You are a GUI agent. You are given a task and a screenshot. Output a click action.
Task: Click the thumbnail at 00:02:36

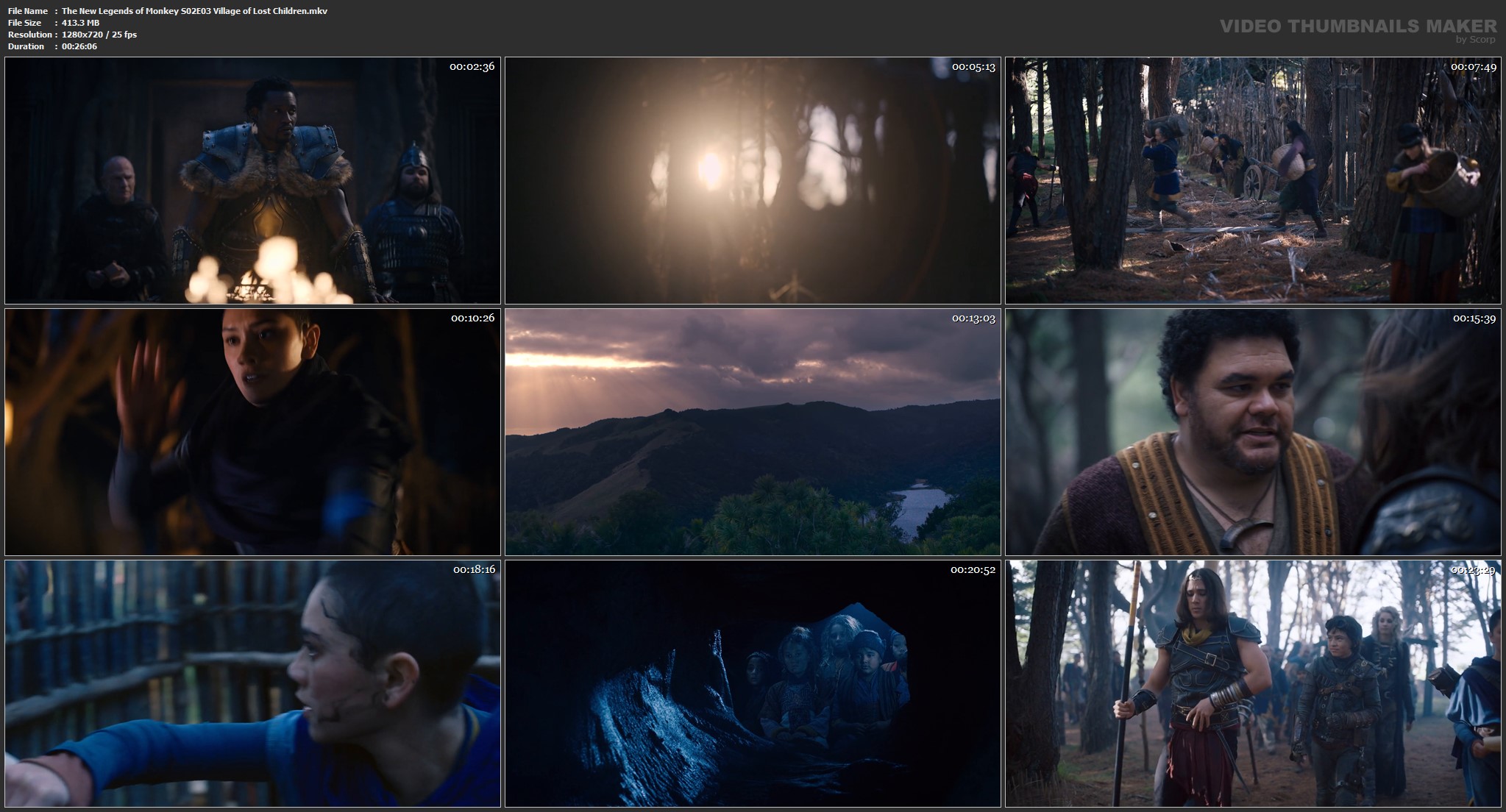tap(252, 180)
